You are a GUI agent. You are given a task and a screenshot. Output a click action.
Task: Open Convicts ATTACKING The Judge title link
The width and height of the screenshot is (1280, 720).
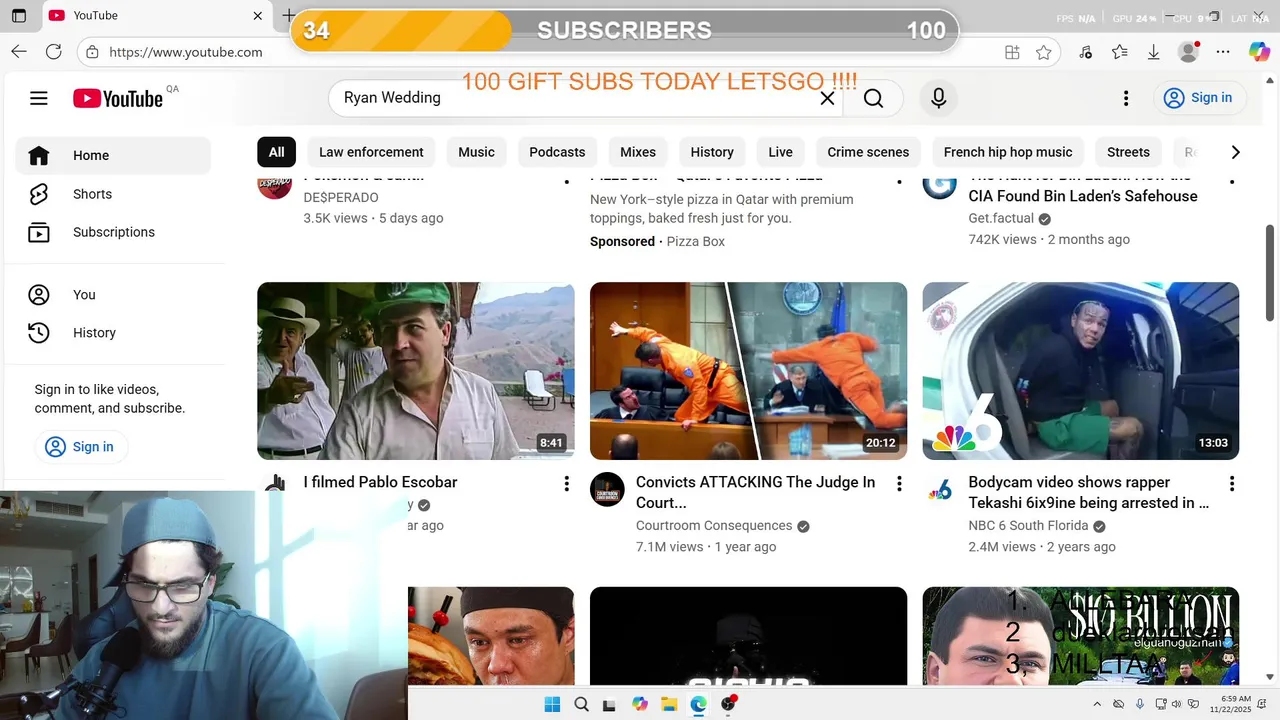click(755, 492)
